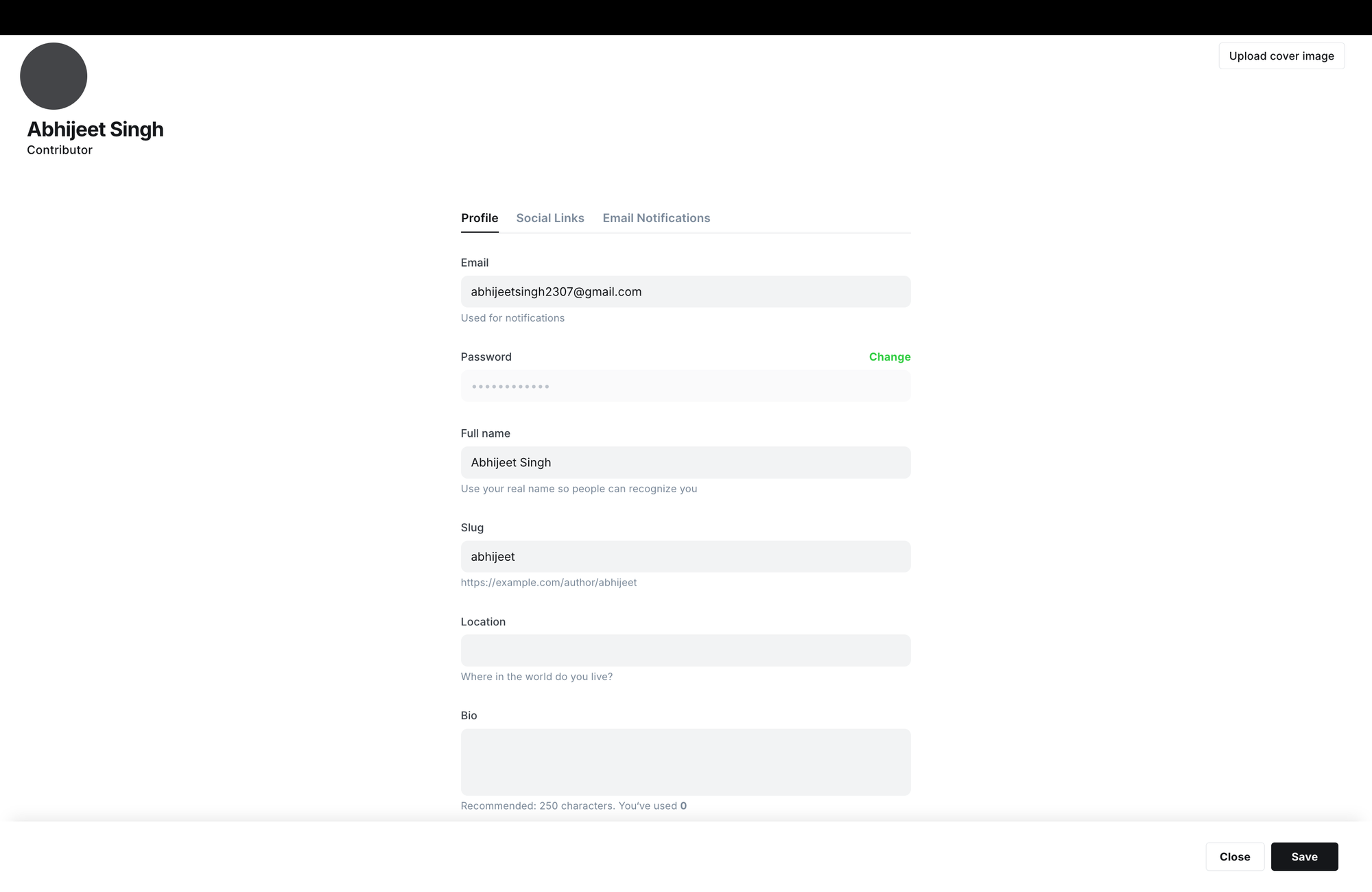1372x892 pixels.
Task: Click the Bio field label
Action: click(x=469, y=716)
